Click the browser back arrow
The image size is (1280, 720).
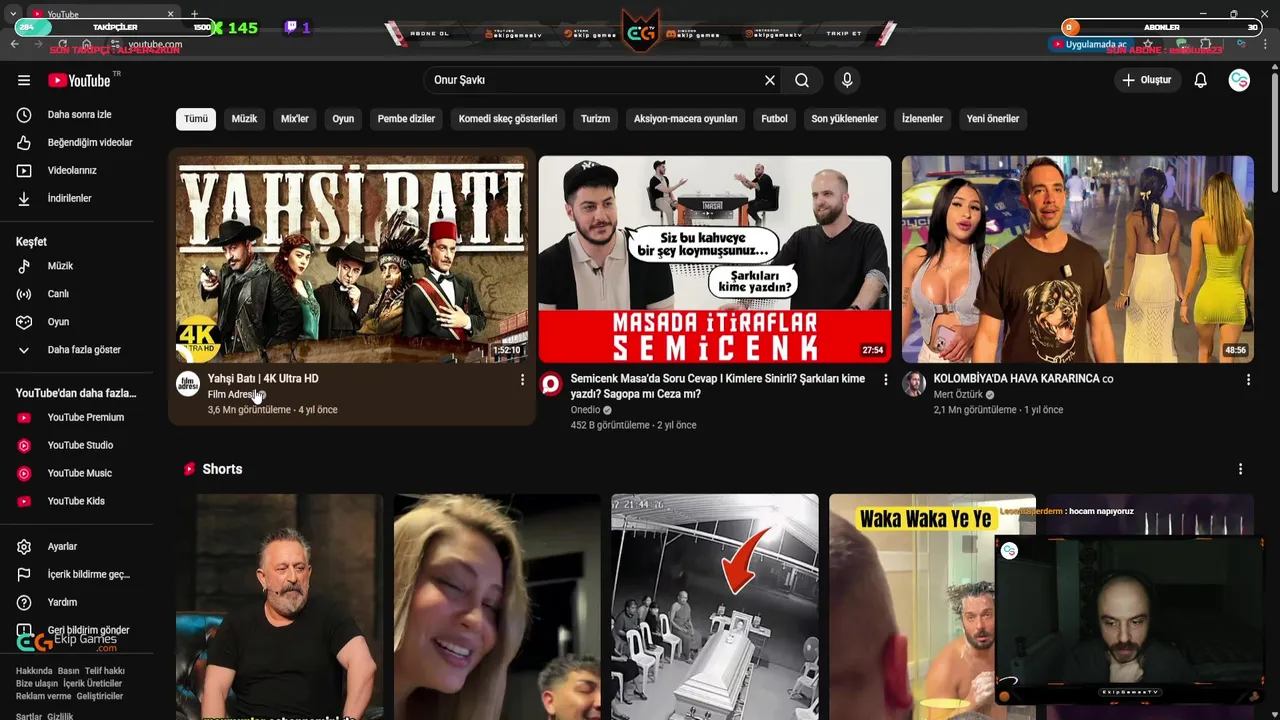click(x=15, y=44)
